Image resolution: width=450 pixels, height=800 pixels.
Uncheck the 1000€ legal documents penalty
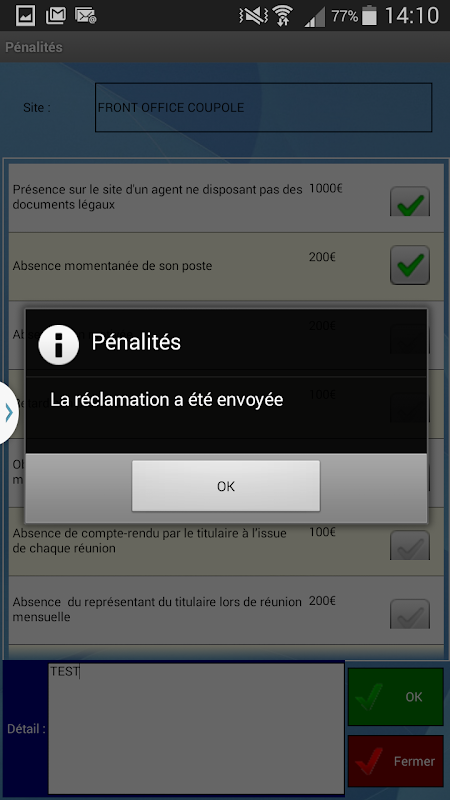point(410,202)
